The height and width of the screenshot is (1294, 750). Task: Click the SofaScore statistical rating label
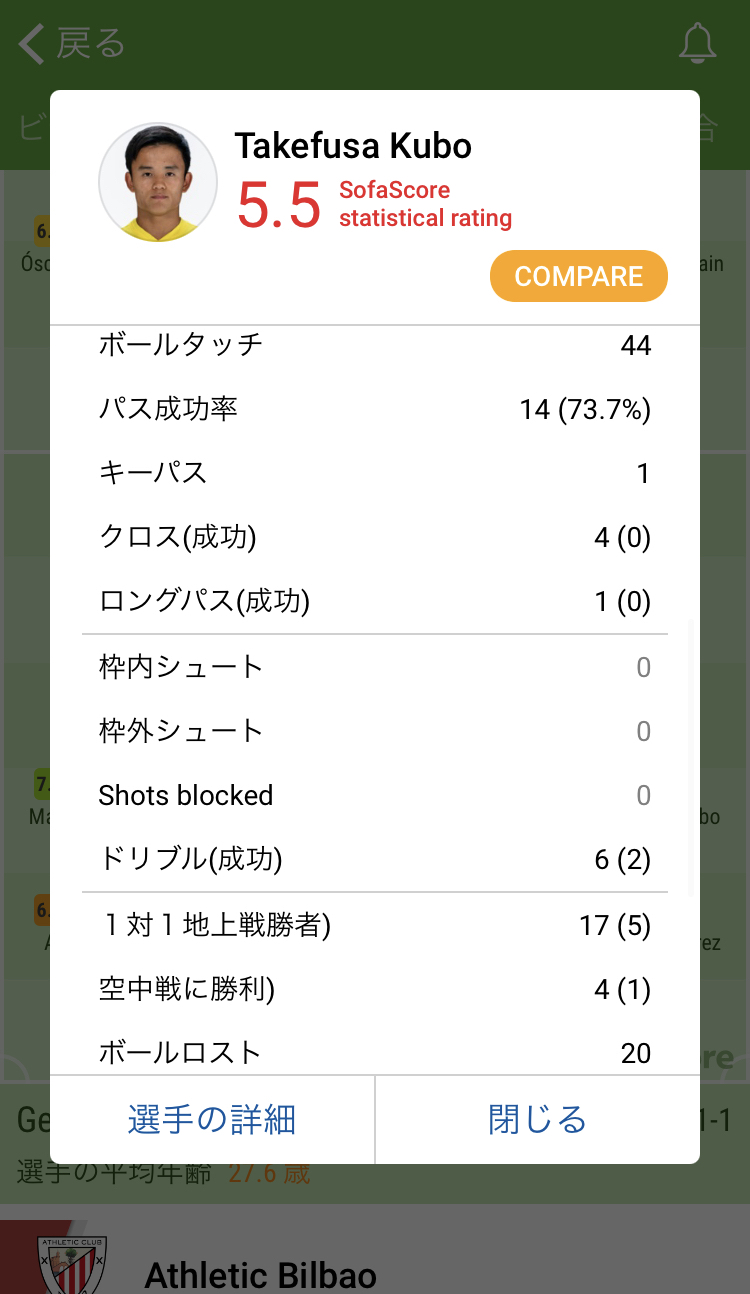click(x=425, y=204)
